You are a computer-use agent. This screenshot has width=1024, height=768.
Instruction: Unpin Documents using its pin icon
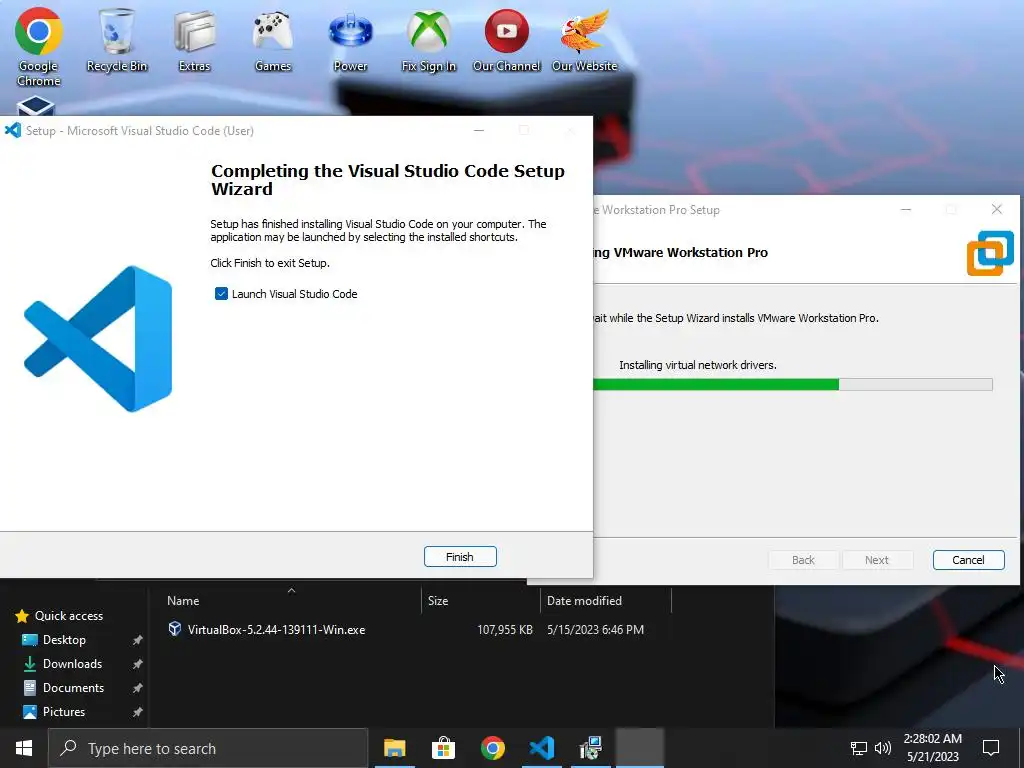coord(137,688)
